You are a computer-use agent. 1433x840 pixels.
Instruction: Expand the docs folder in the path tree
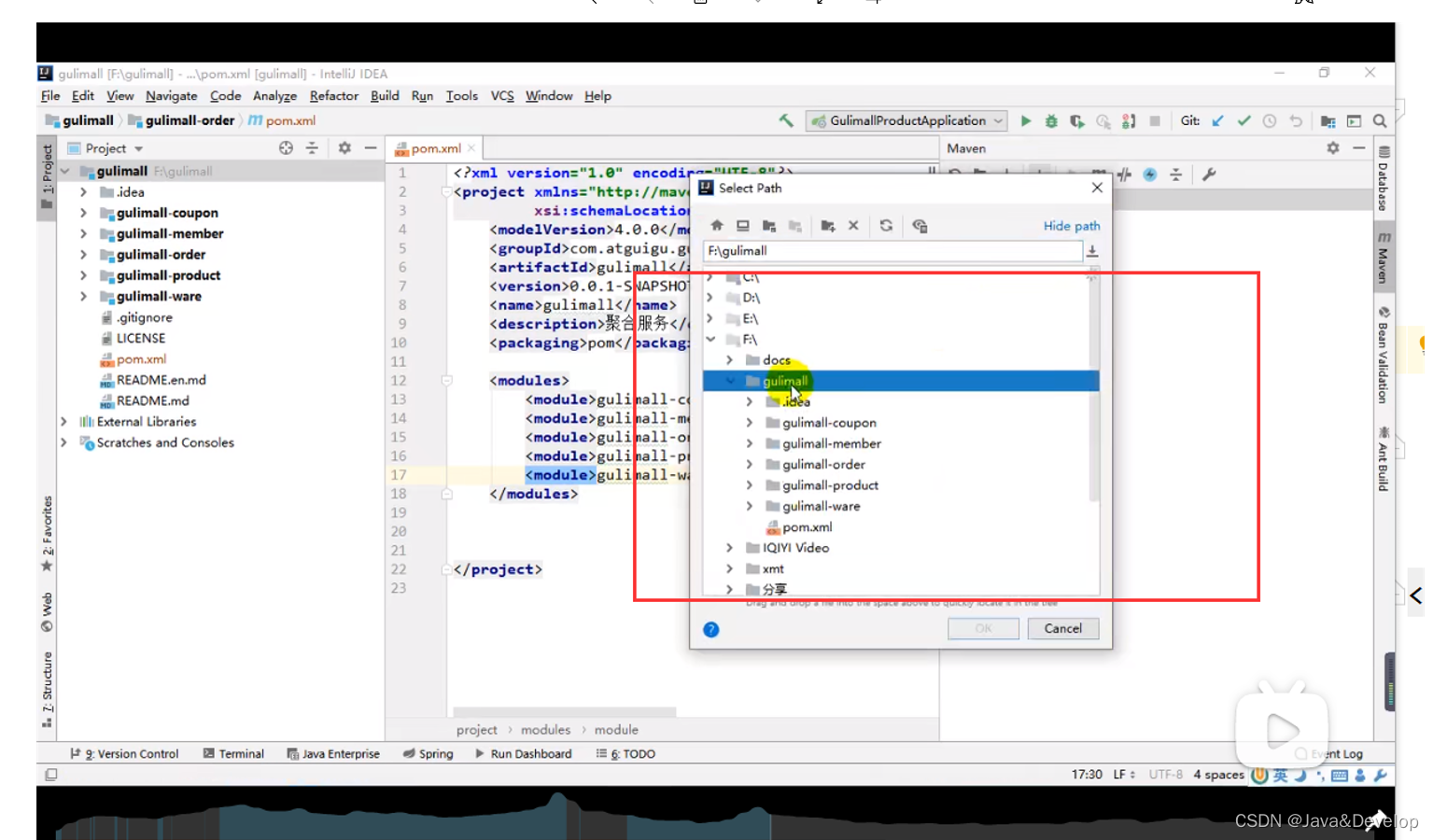click(x=730, y=360)
